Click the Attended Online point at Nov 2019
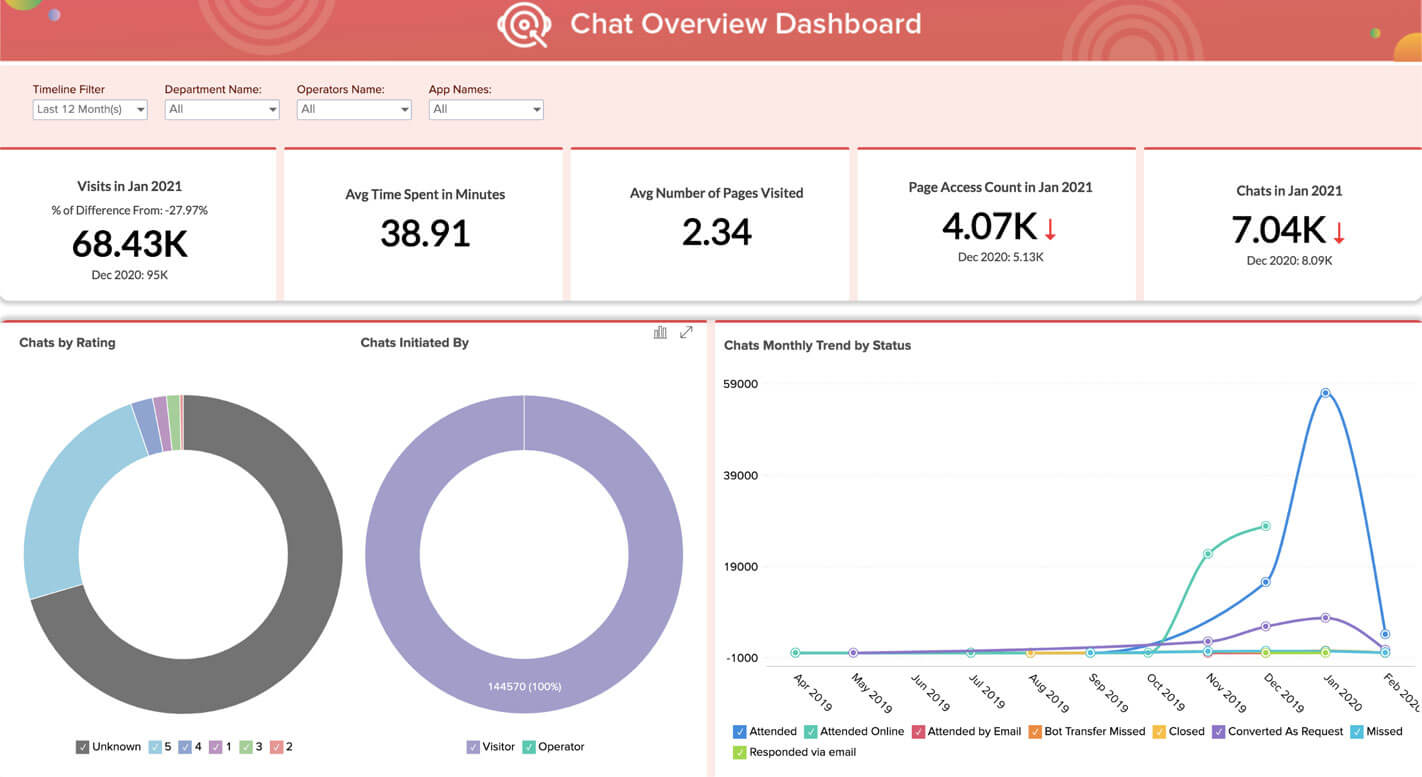Screen dimensions: 1422x777 (x=1208, y=553)
